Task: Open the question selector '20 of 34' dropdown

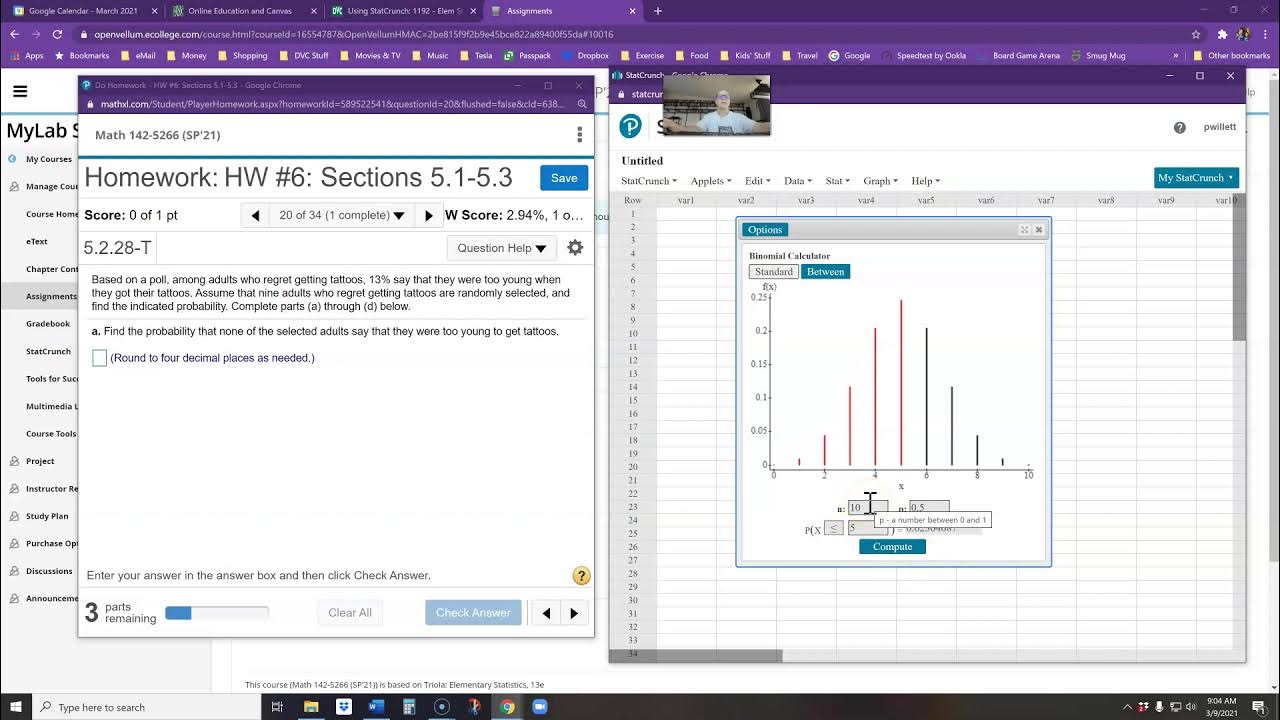Action: [x=341, y=215]
